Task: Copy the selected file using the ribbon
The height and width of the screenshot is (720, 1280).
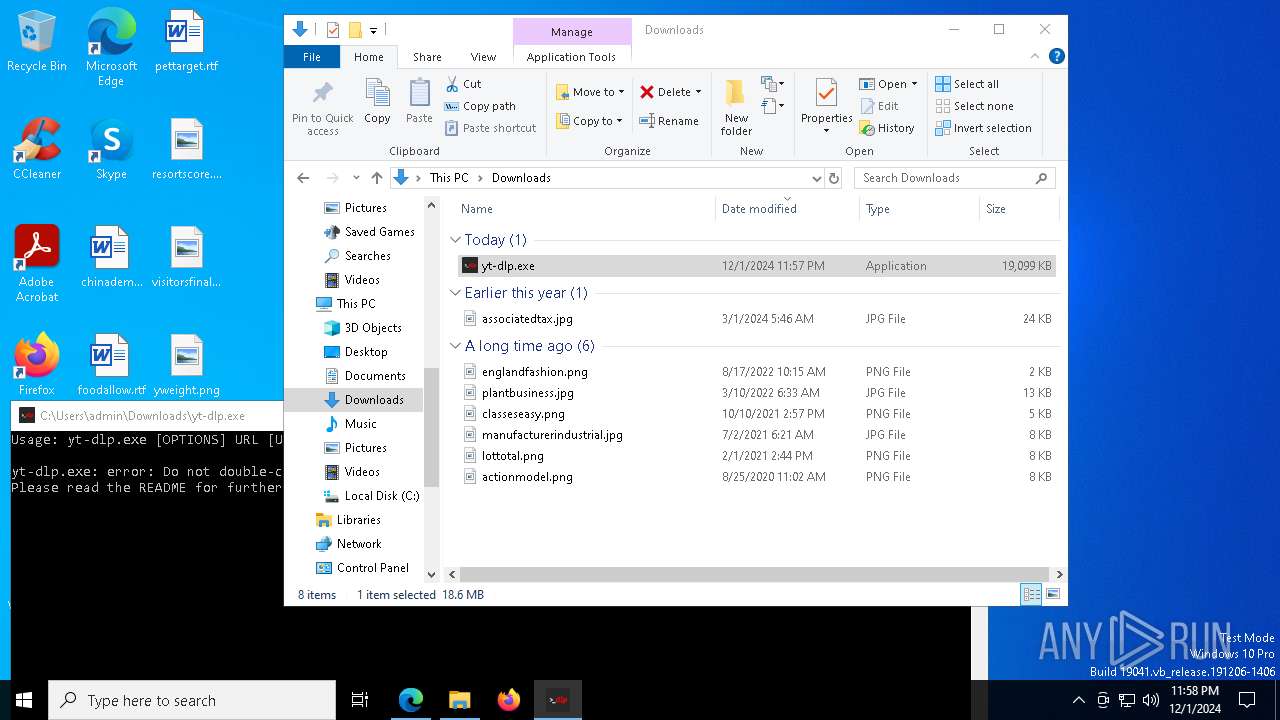Action: click(x=377, y=102)
